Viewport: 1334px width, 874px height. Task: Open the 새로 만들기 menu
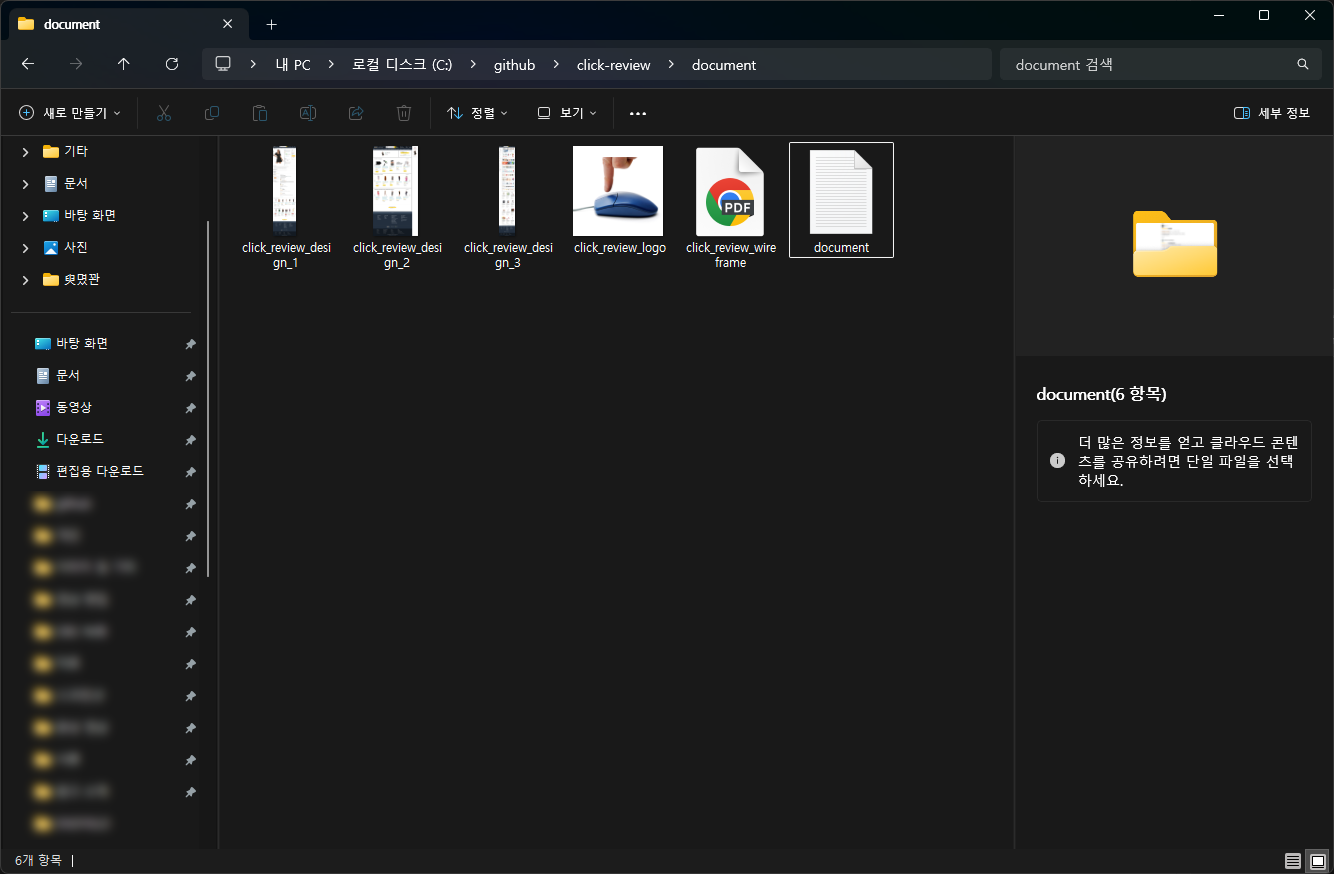point(70,113)
